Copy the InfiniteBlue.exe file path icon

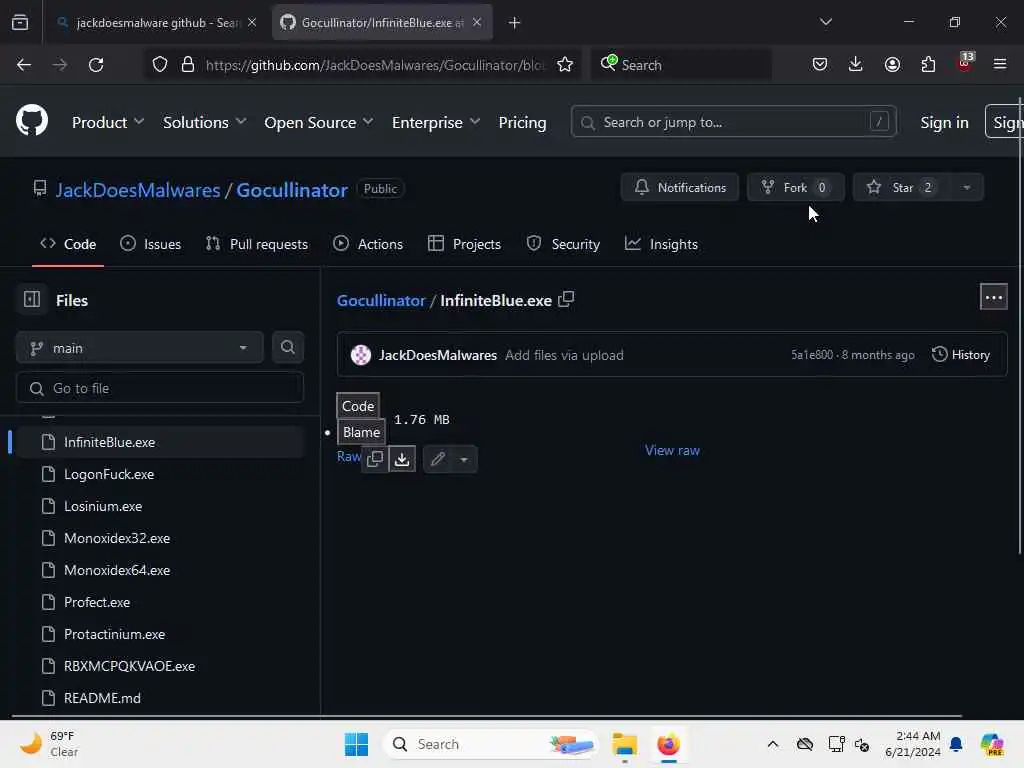(x=566, y=299)
